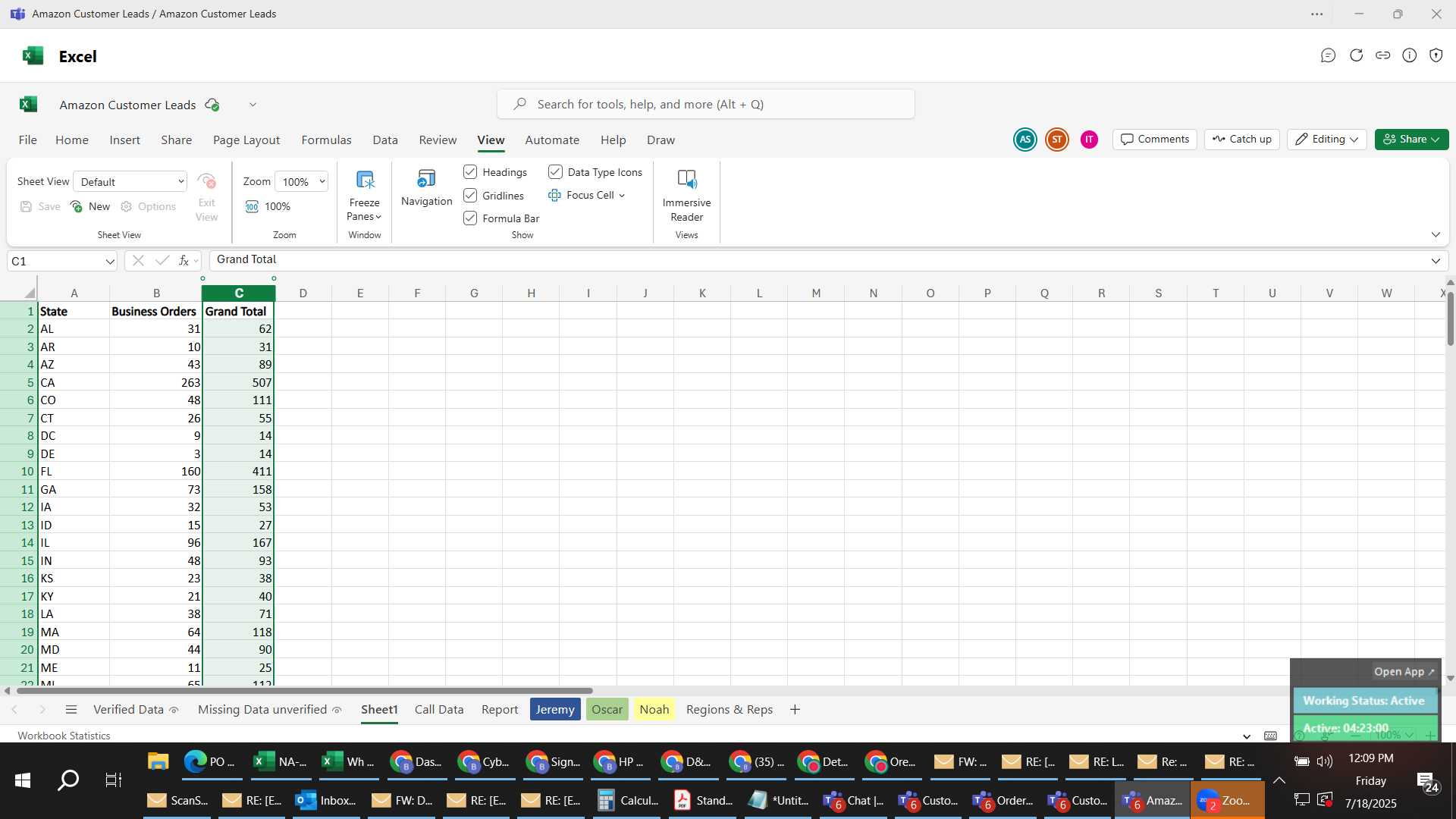Create New sheet view
This screenshot has height=819, width=1456.
pyautogui.click(x=90, y=206)
